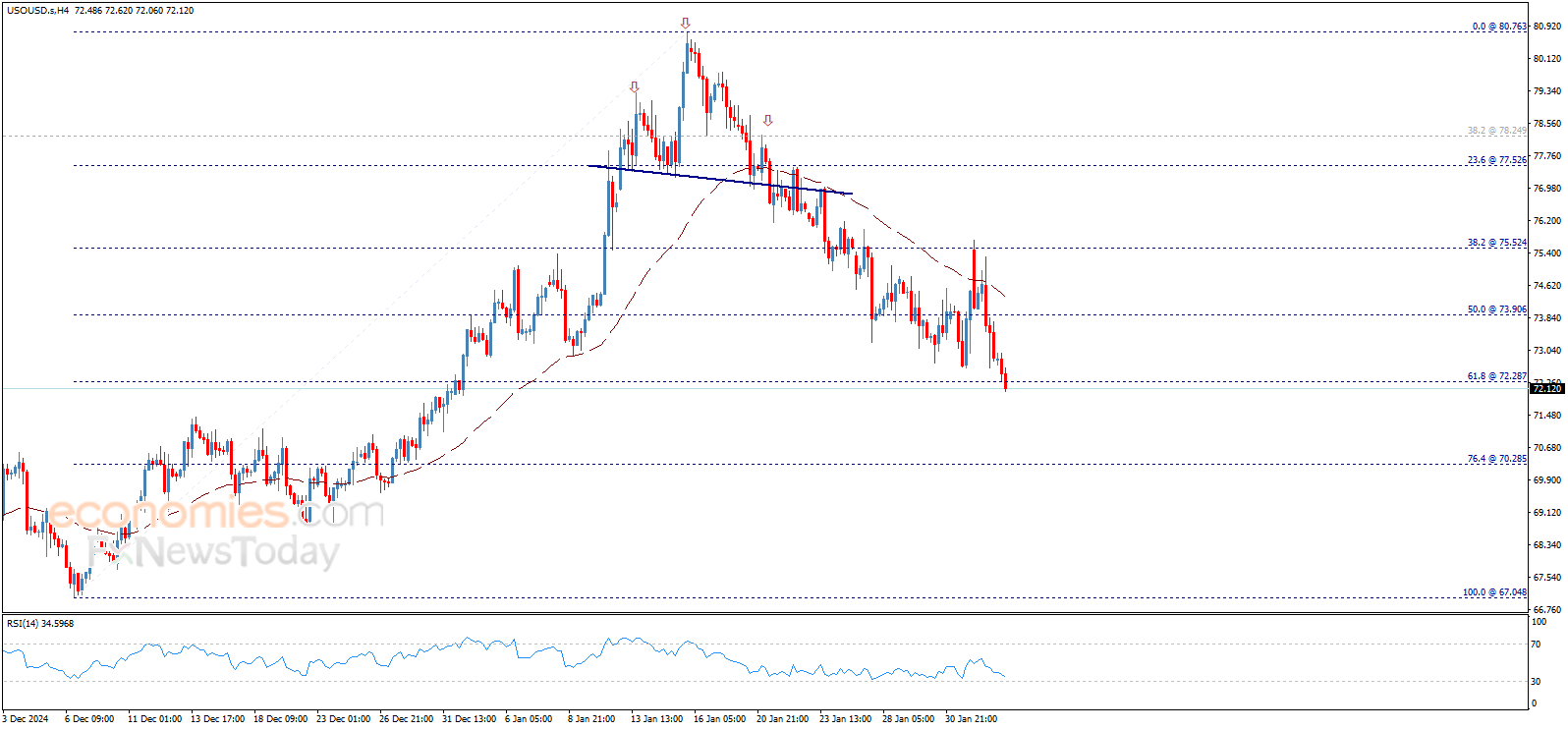Select Fibonacci label 61.8 @ 72.287
1568x730 pixels.
[x=1497, y=376]
